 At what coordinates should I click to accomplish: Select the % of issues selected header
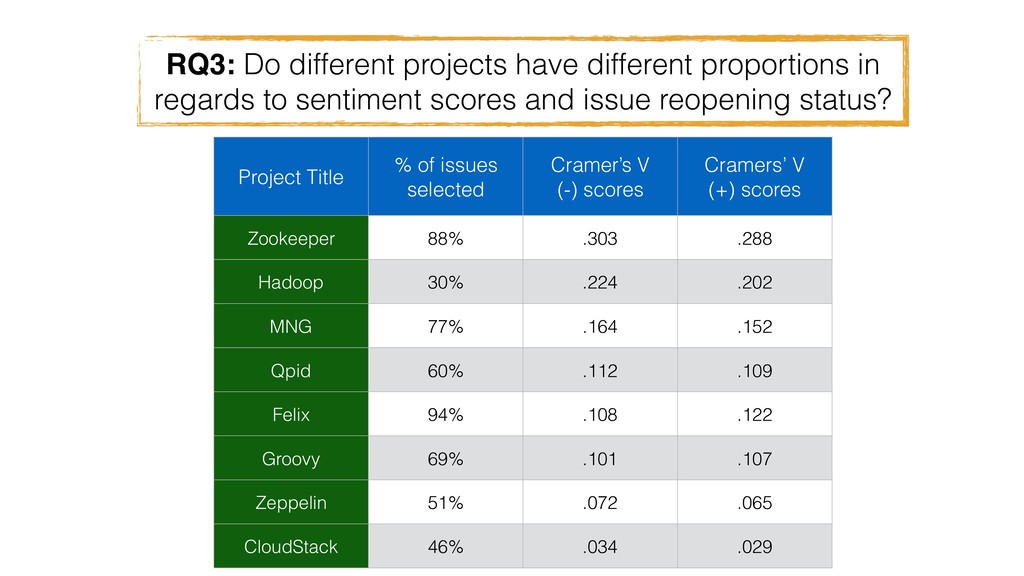click(x=445, y=176)
